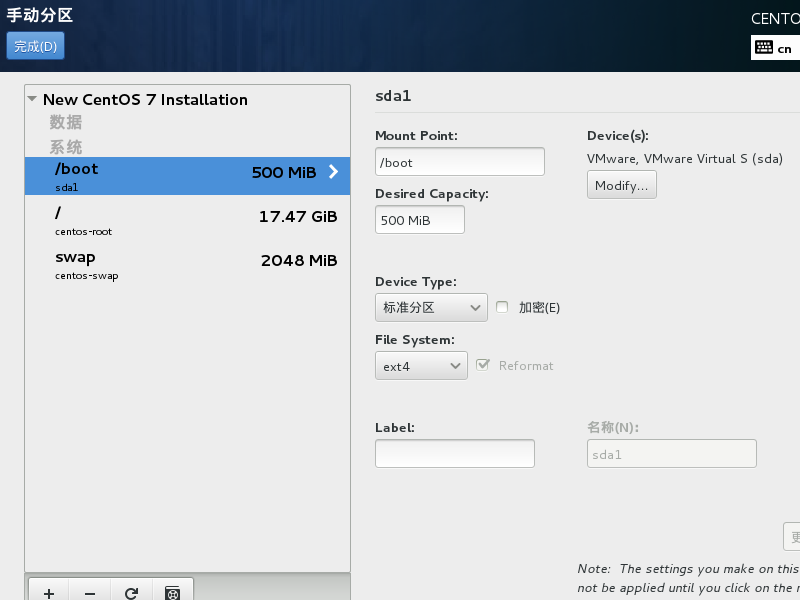Click the keyboard layout icon beside cn
Image resolution: width=800 pixels, height=600 pixels.
click(764, 47)
